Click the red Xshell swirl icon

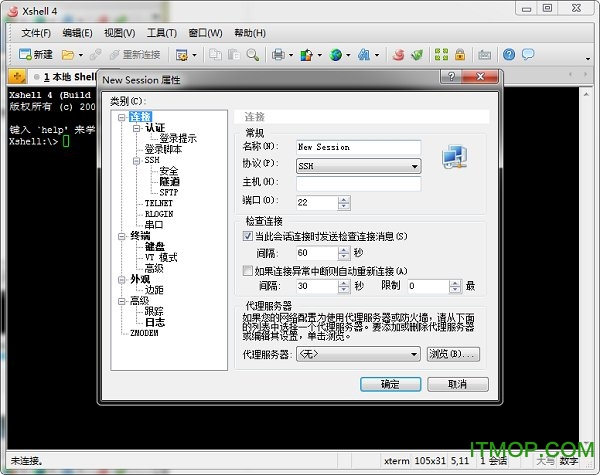(399, 55)
